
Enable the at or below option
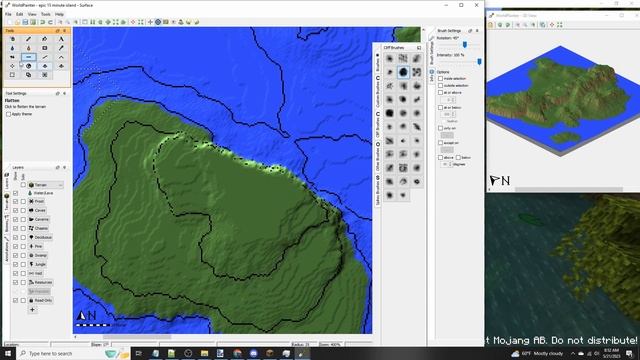pos(440,108)
